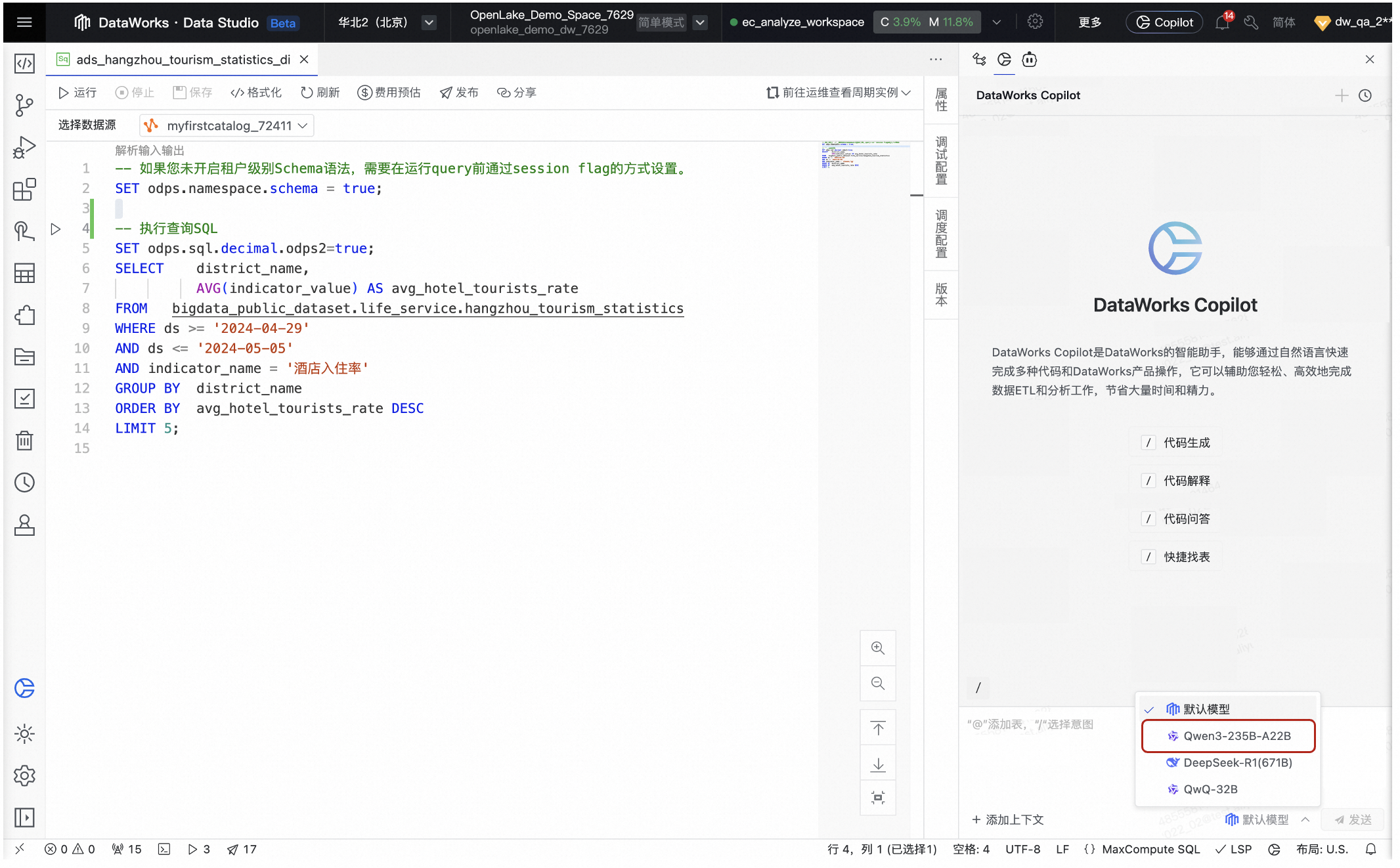Open the 调度配置 side tab
The image size is (1400, 868).
pyautogui.click(x=941, y=234)
